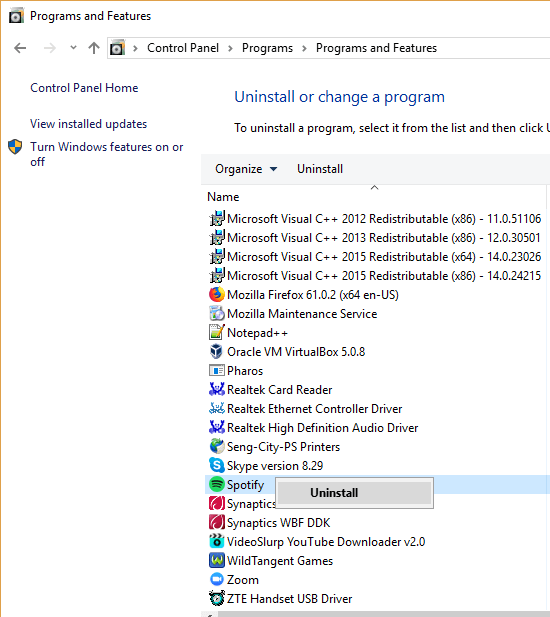This screenshot has width=550, height=617.
Task: Click the Spotify icon
Action: [x=217, y=484]
